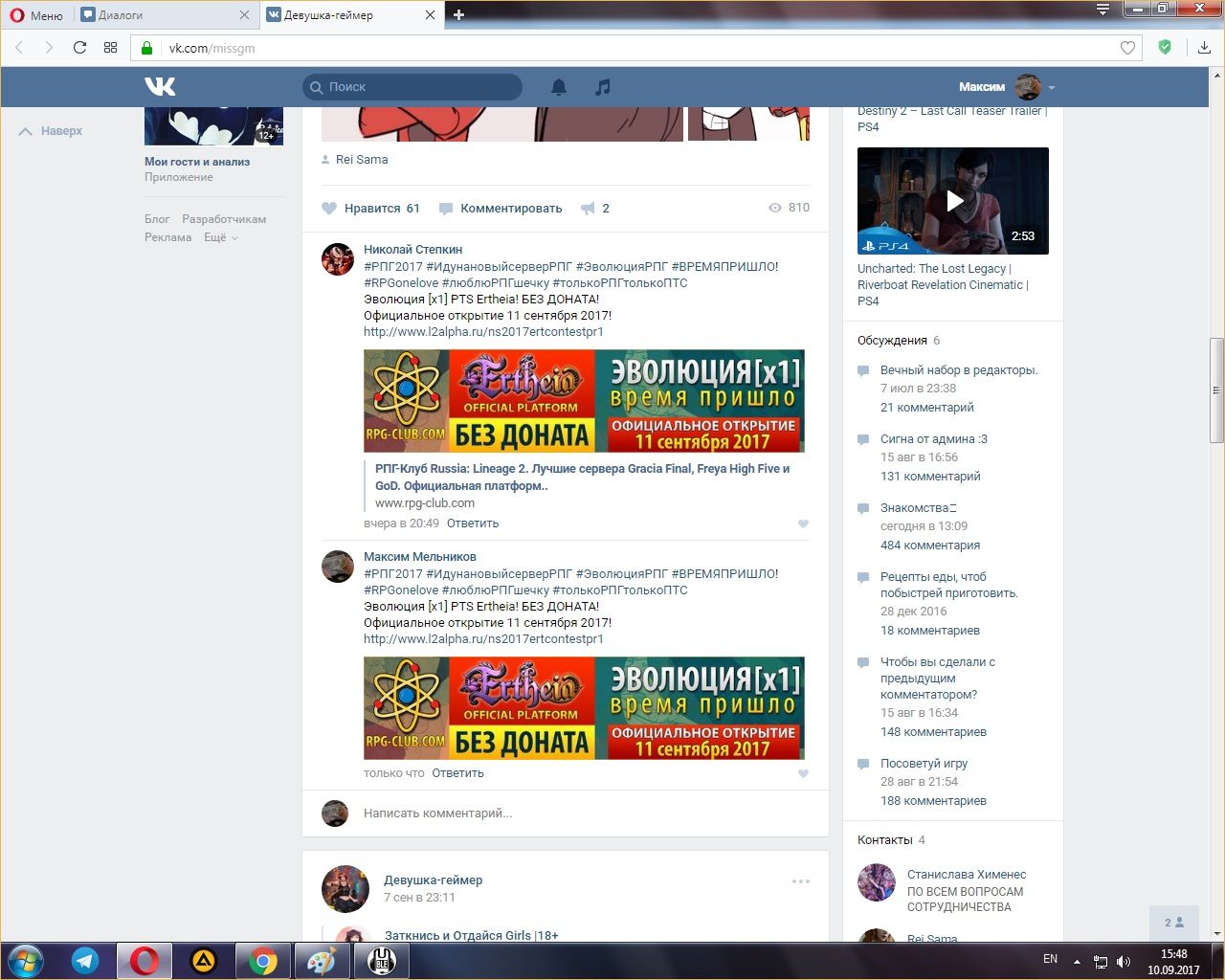Like Максим Мельников's comment heart
Screen dimensions: 1225x980
click(x=803, y=773)
